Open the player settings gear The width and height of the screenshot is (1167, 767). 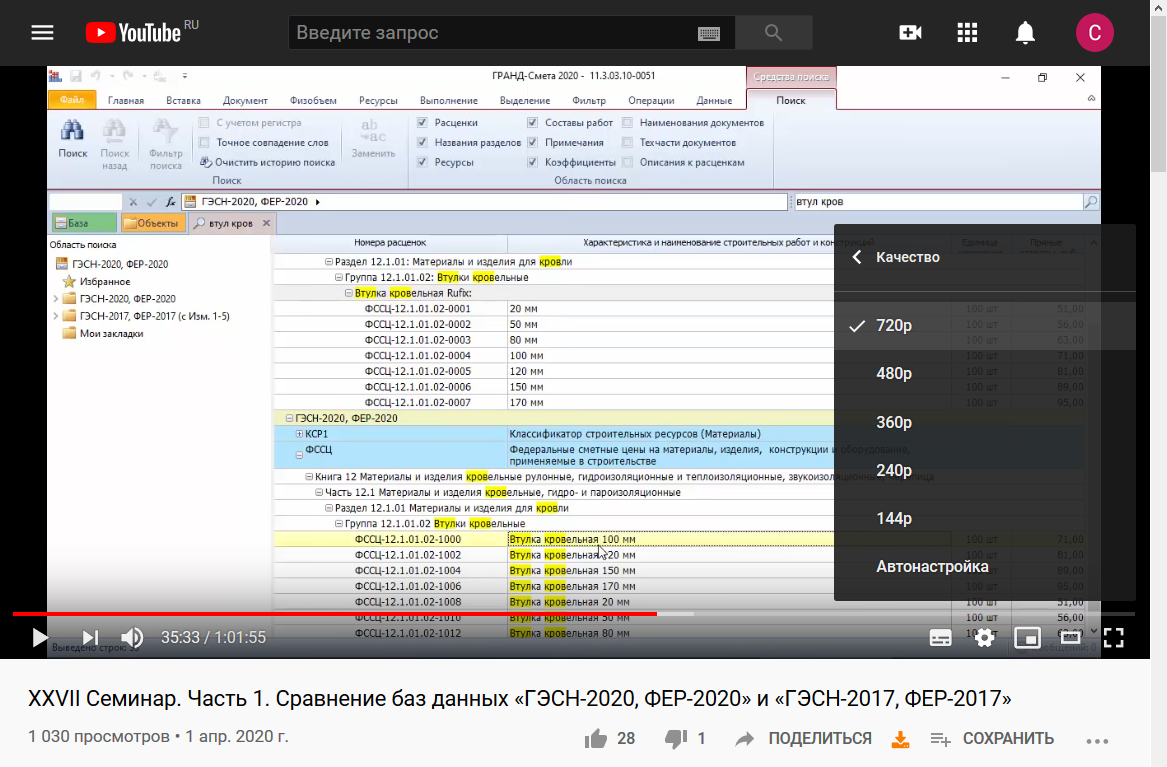pyautogui.click(x=985, y=637)
